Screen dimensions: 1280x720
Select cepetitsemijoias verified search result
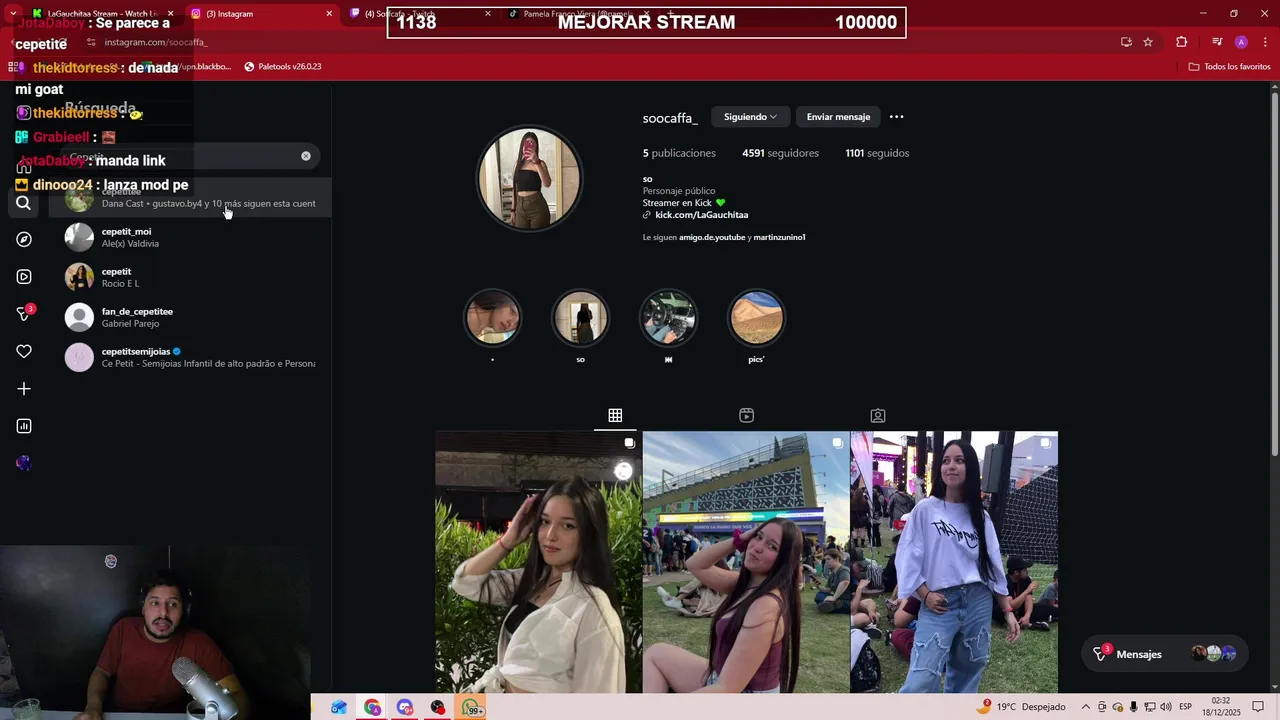click(190, 357)
